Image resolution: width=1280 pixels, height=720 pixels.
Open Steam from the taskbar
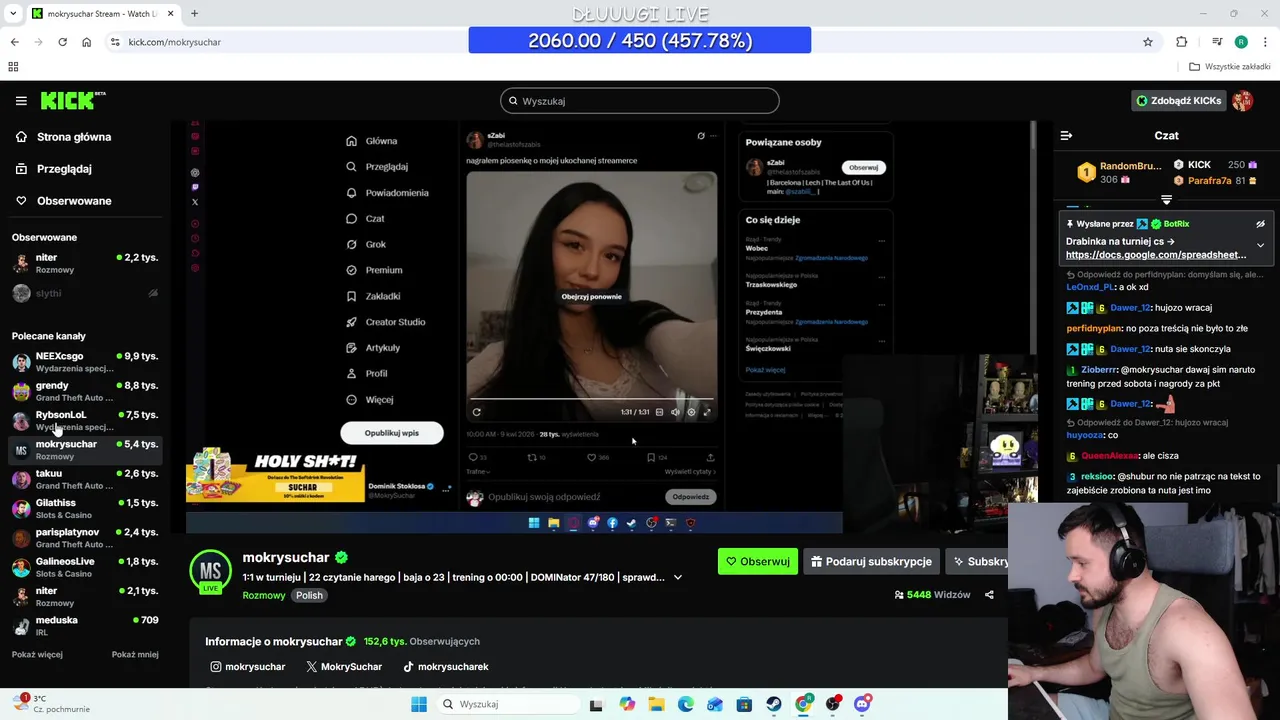774,704
